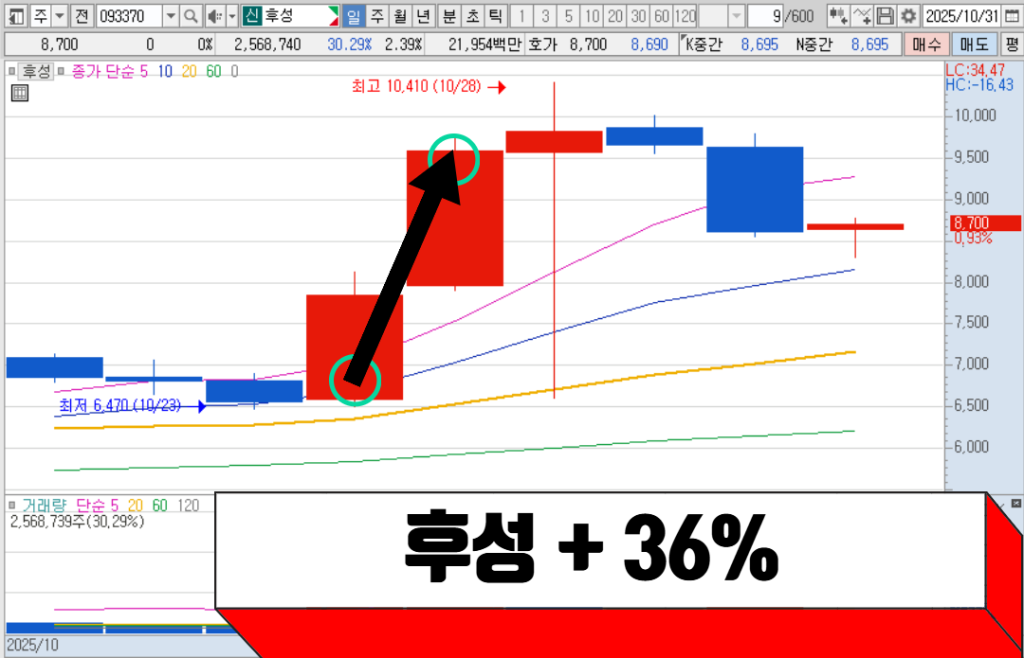This screenshot has height=658, width=1024.
Task: Select the 일 daily period toggle
Action: click(x=353, y=16)
